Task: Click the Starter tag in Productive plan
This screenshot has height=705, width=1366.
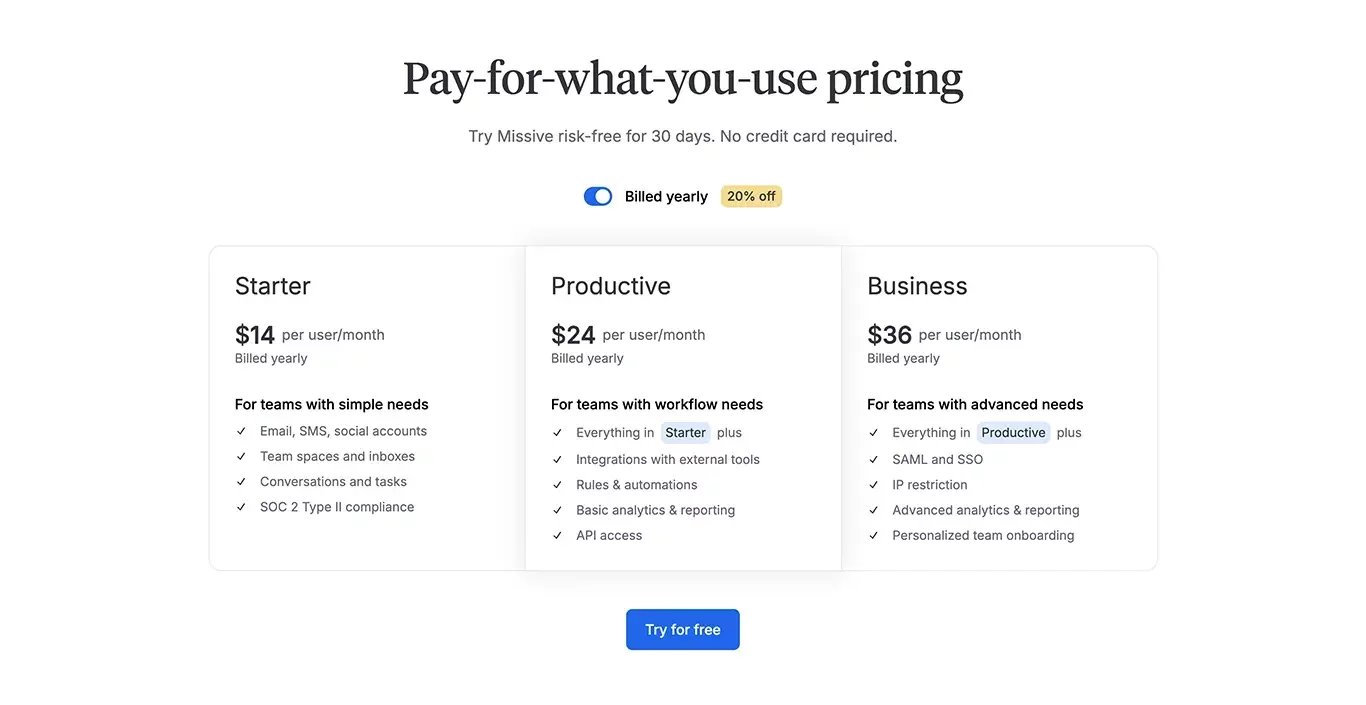Action: 685,433
